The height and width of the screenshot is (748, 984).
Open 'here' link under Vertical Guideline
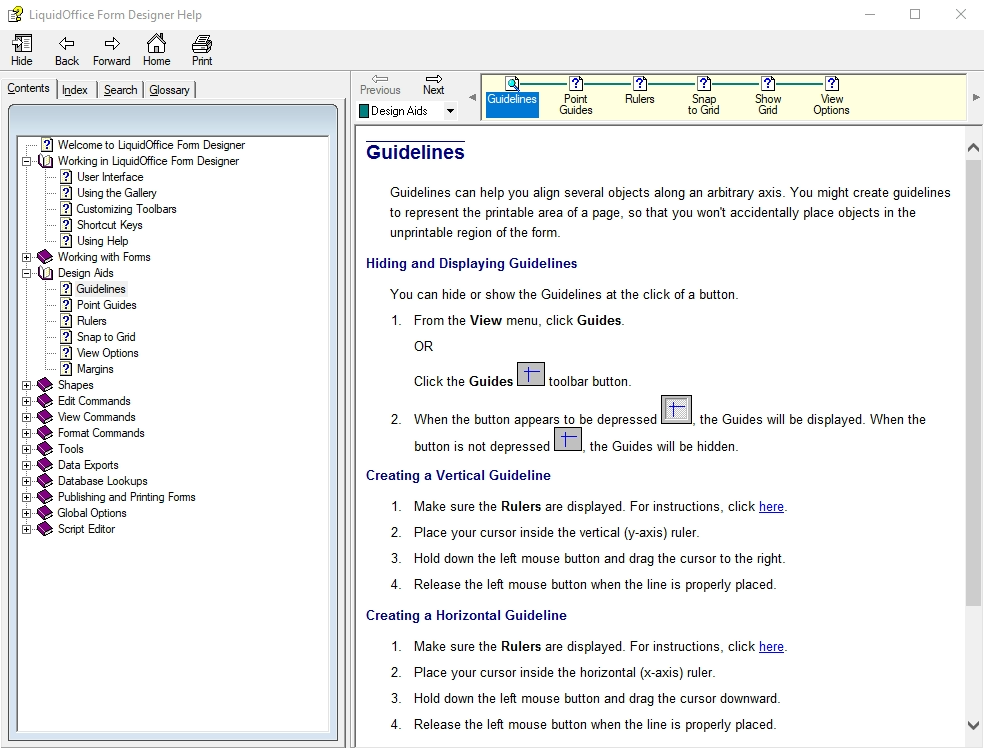[x=771, y=506]
